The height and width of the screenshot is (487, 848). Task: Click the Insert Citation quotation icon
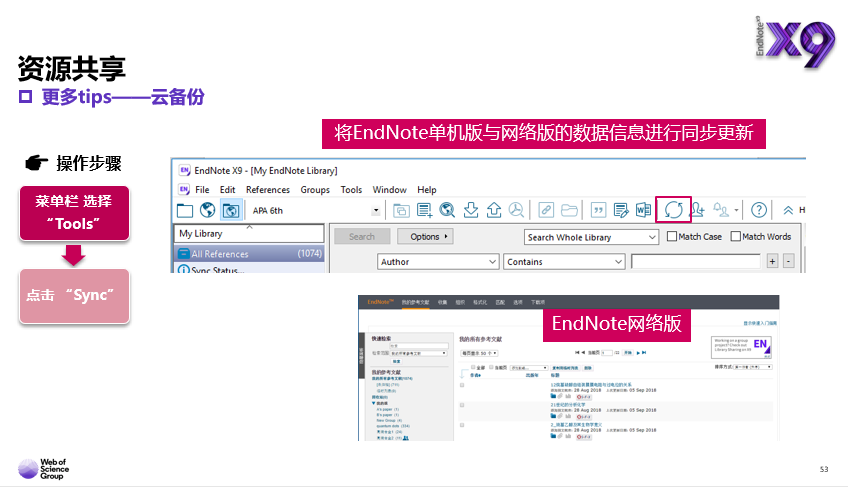tap(598, 210)
